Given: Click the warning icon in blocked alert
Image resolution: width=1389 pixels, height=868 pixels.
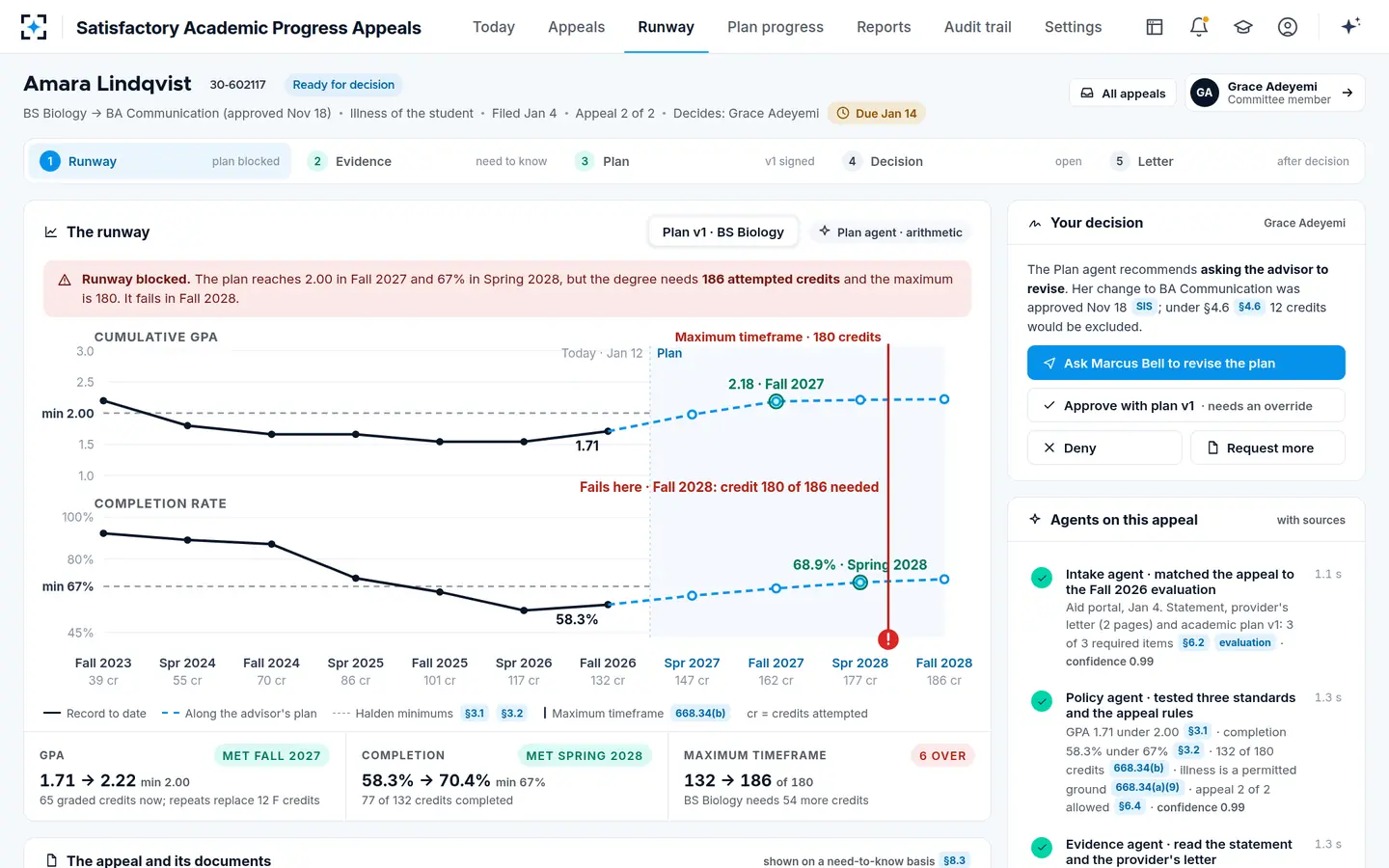Looking at the screenshot, I should point(65,280).
